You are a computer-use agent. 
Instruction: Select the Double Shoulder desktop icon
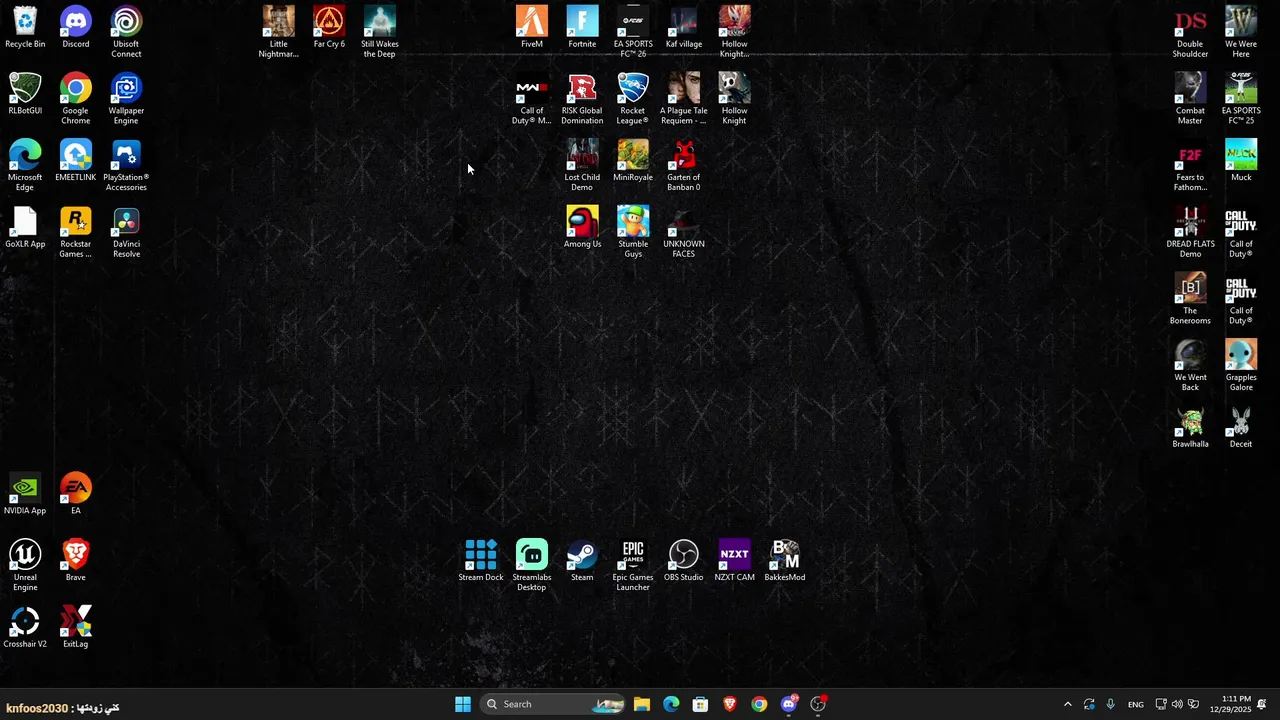coord(1190,32)
